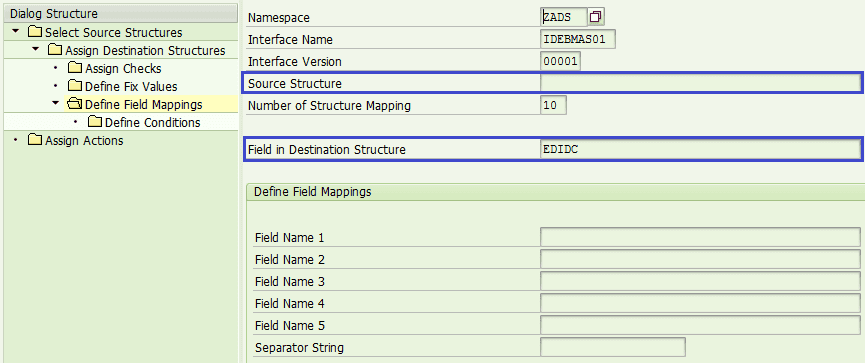The width and height of the screenshot is (865, 363).
Task: Open Namespace value help icon
Action: tap(595, 17)
